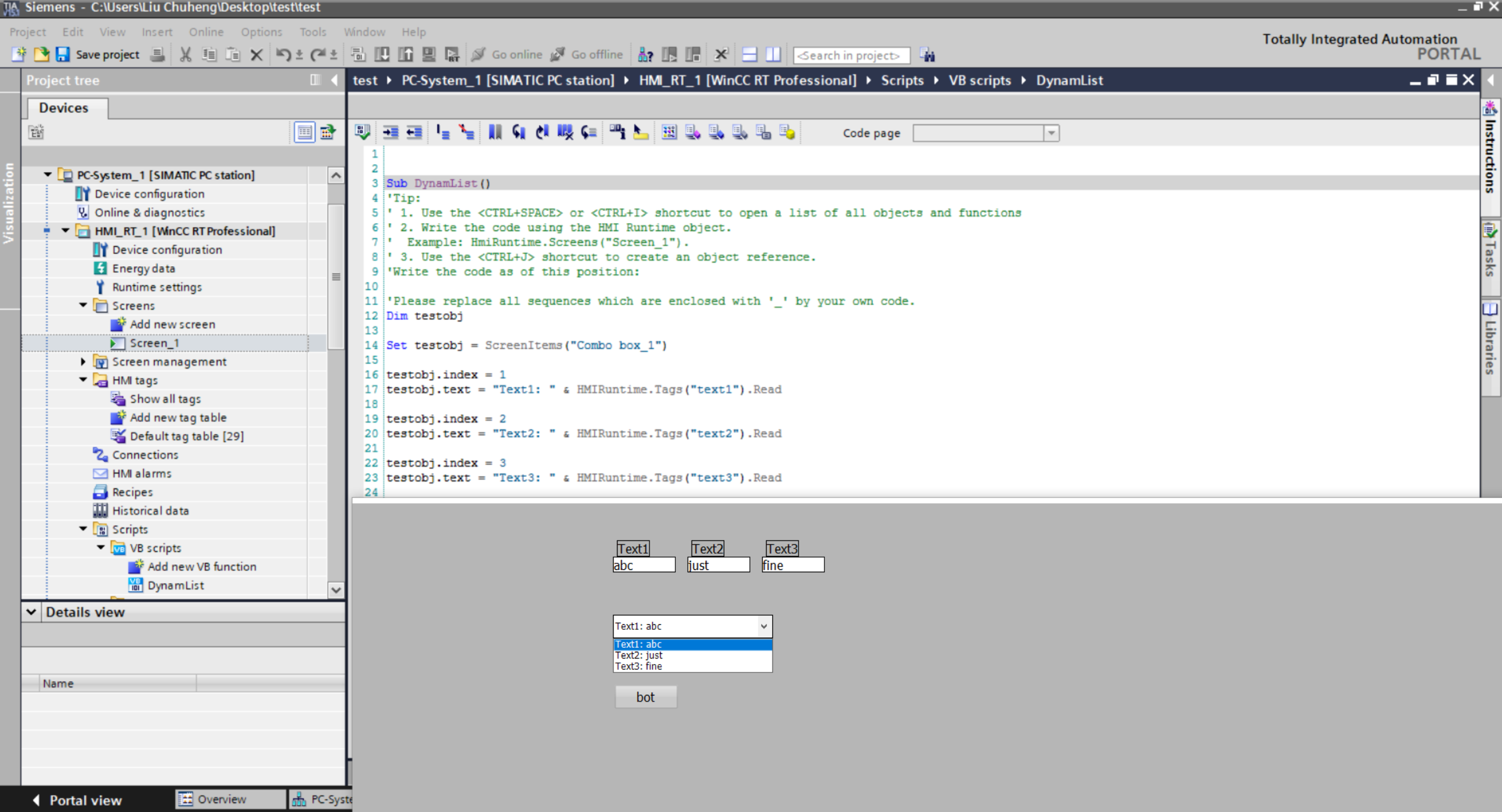Select the Devices tab
Viewport: 1502px width, 812px height.
pyautogui.click(x=63, y=108)
